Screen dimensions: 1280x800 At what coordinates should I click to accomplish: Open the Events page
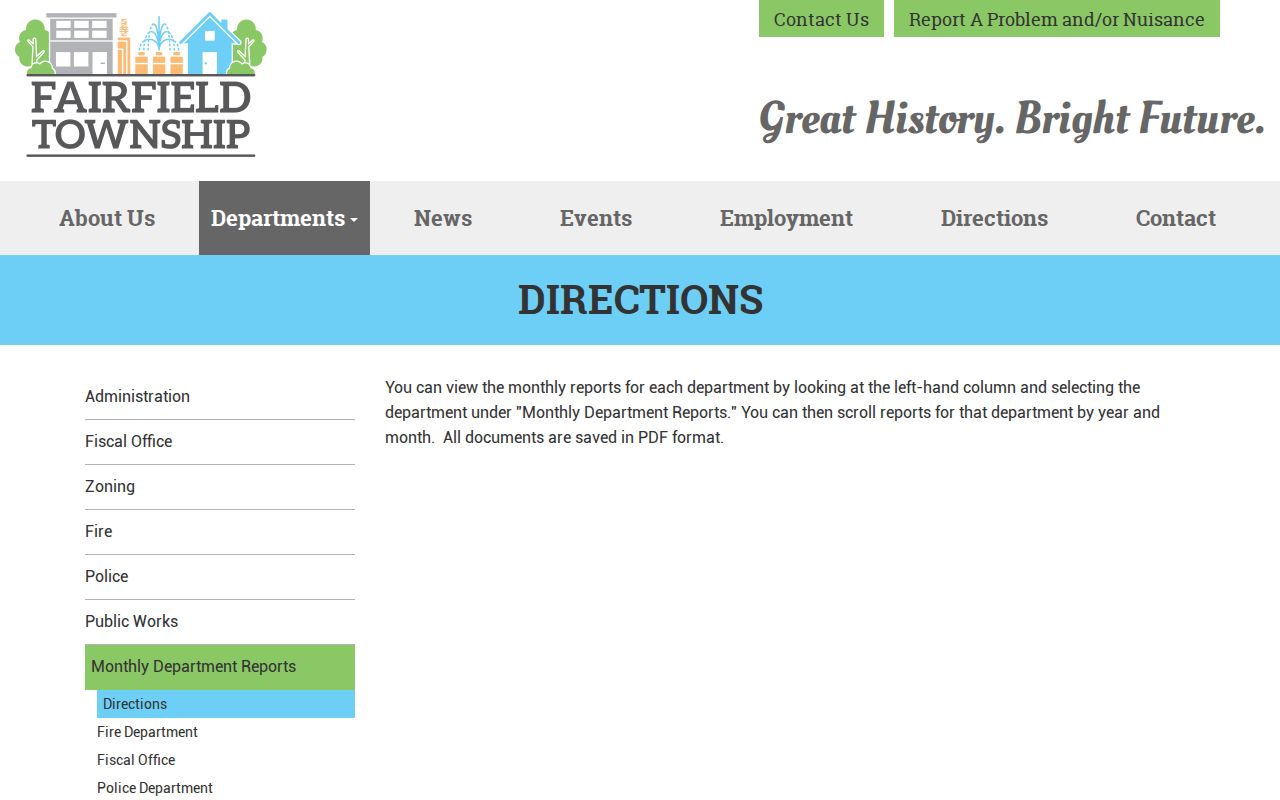pos(596,218)
